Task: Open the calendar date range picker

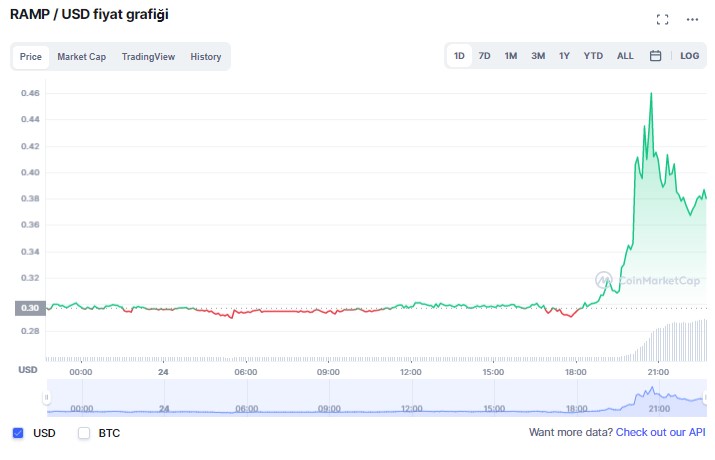Action: [x=655, y=56]
